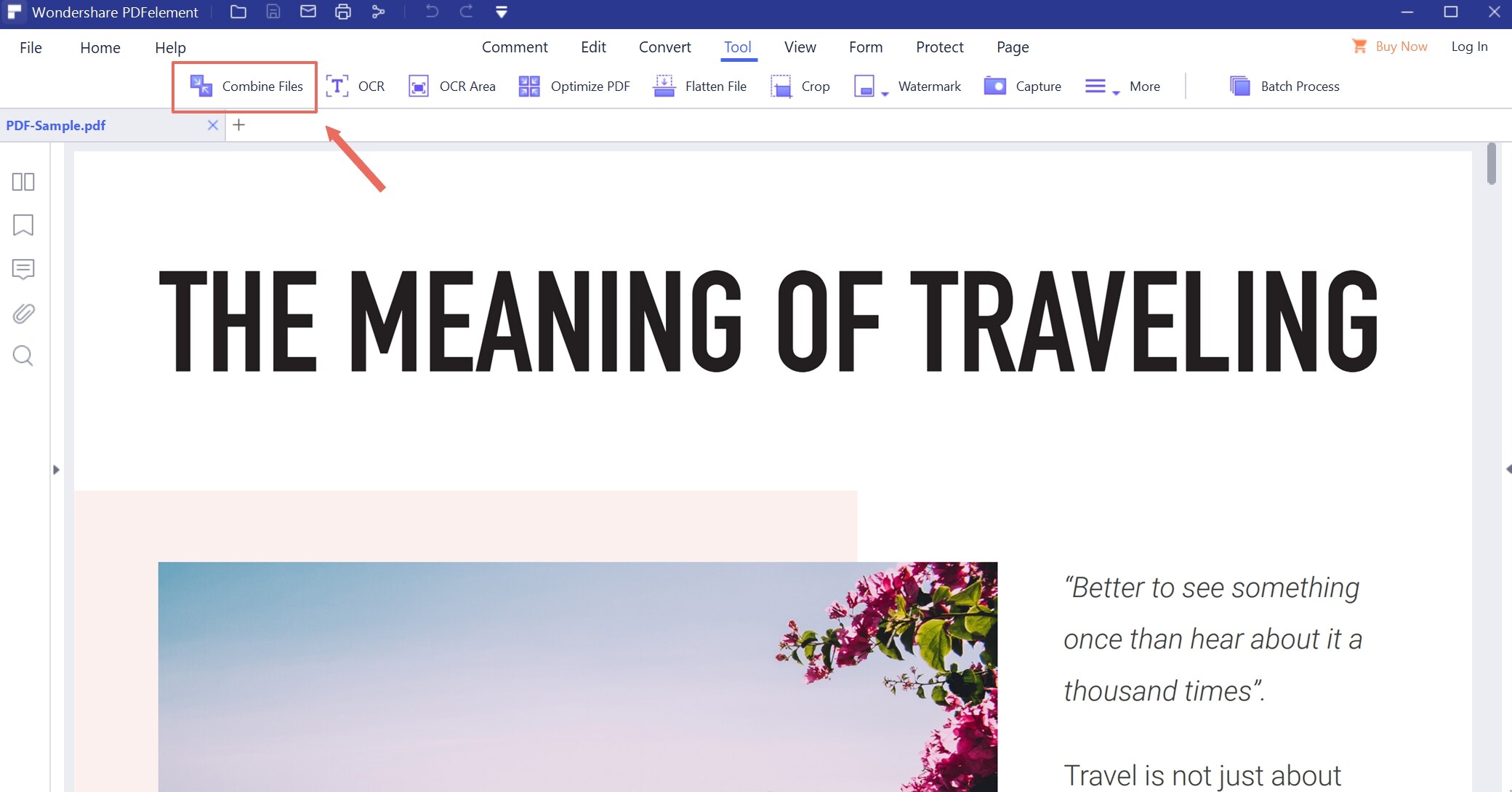Screen dimensions: 1512x792
Task: Click the Combine Files tool icon
Action: coord(201,86)
